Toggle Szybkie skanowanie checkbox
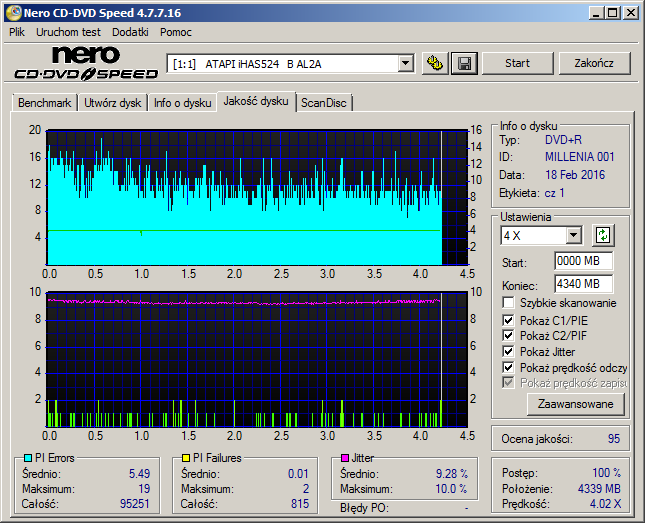The width and height of the screenshot is (645, 523). 508,303
